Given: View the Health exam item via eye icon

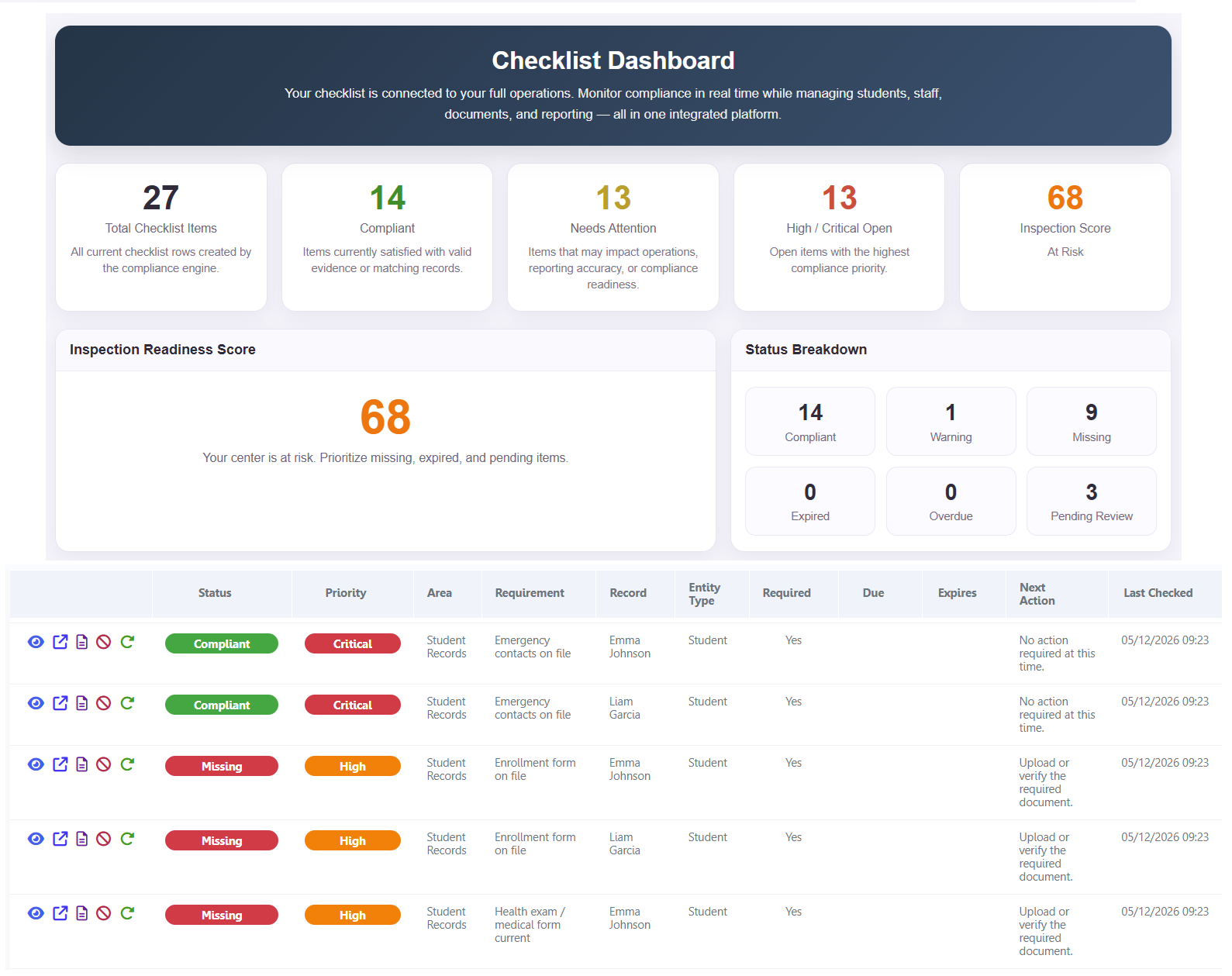Looking at the screenshot, I should 36,913.
